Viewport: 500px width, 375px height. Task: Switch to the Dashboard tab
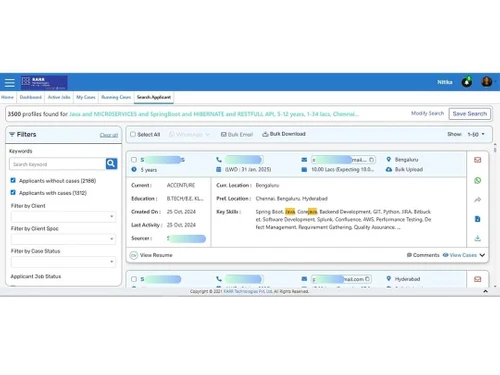tap(31, 97)
